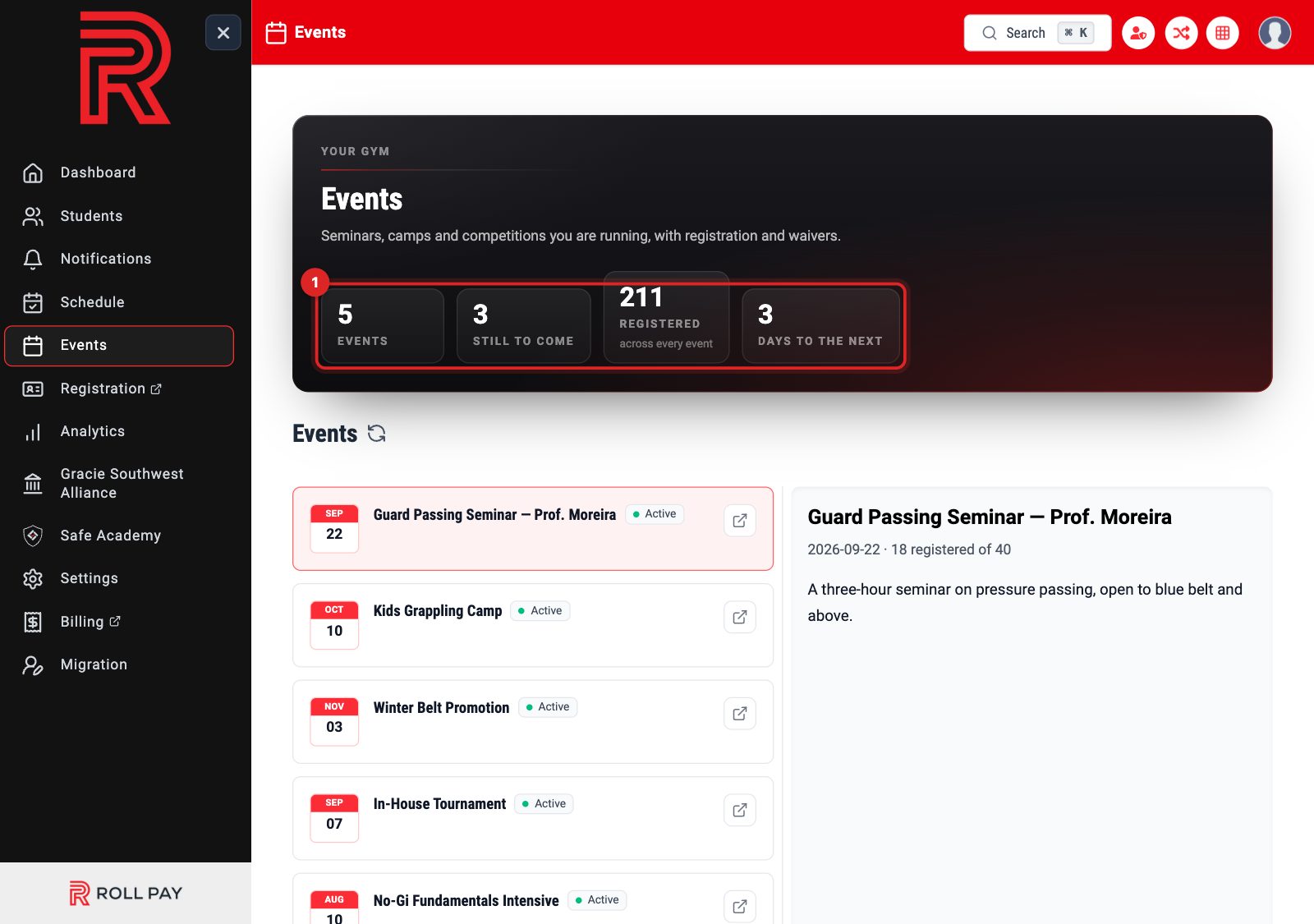
Task: Click the 211 Registered stat card
Action: pos(667,317)
